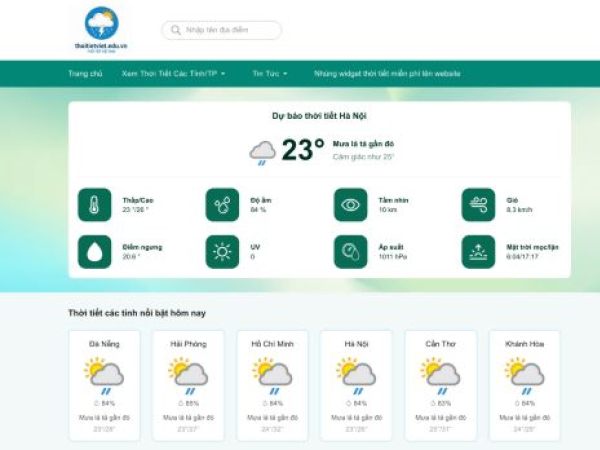Viewport: 600px width, 450px height.
Task: Click the Độ ẩm label
Action: coord(261,200)
